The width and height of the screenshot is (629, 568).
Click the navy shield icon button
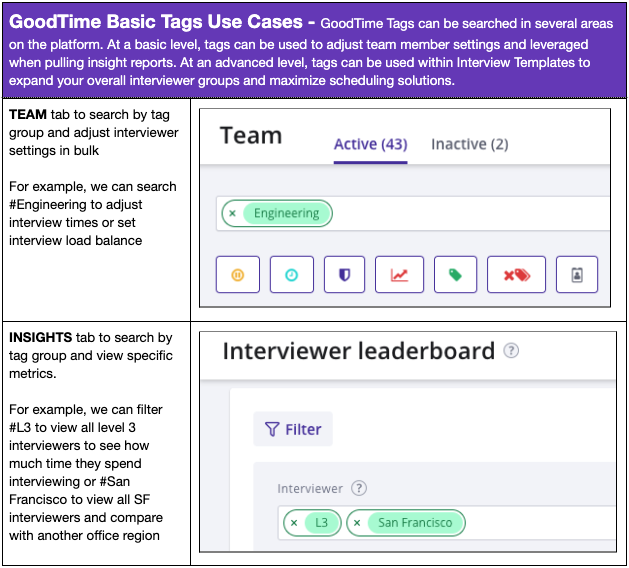click(x=345, y=275)
